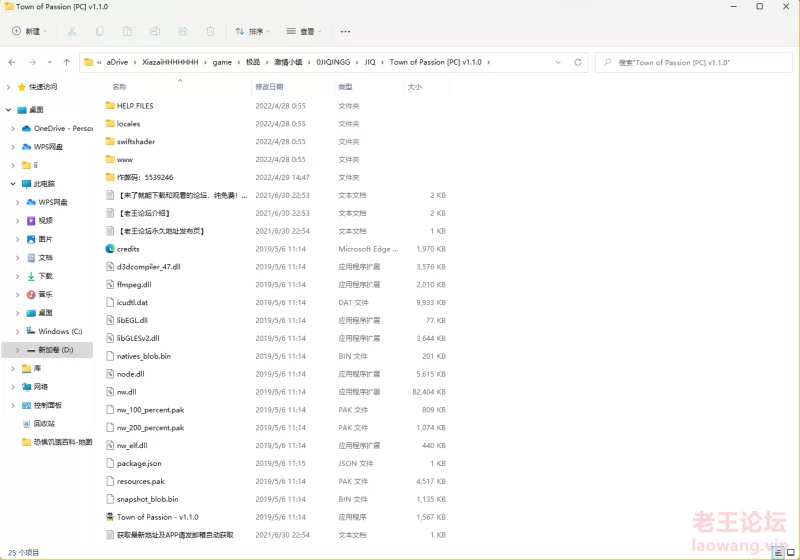Select the node.dll file
This screenshot has height=560, width=800.
tap(130, 374)
